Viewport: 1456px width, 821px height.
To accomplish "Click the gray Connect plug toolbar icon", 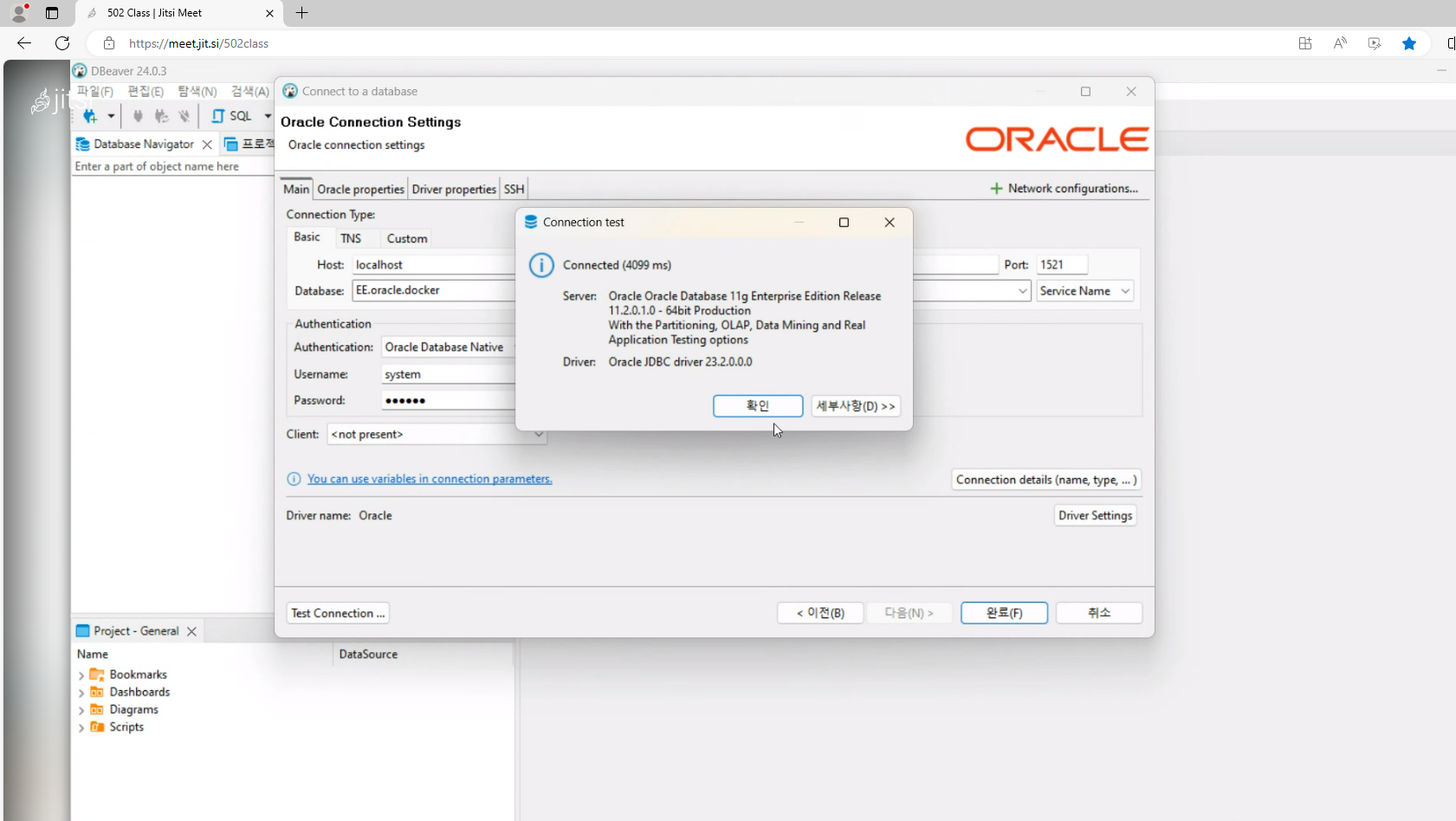I will [x=138, y=116].
